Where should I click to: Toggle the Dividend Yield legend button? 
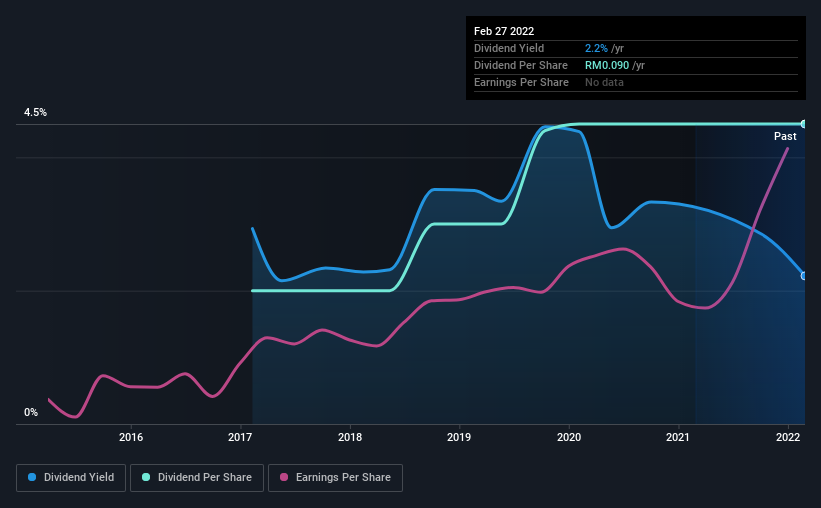click(x=71, y=478)
